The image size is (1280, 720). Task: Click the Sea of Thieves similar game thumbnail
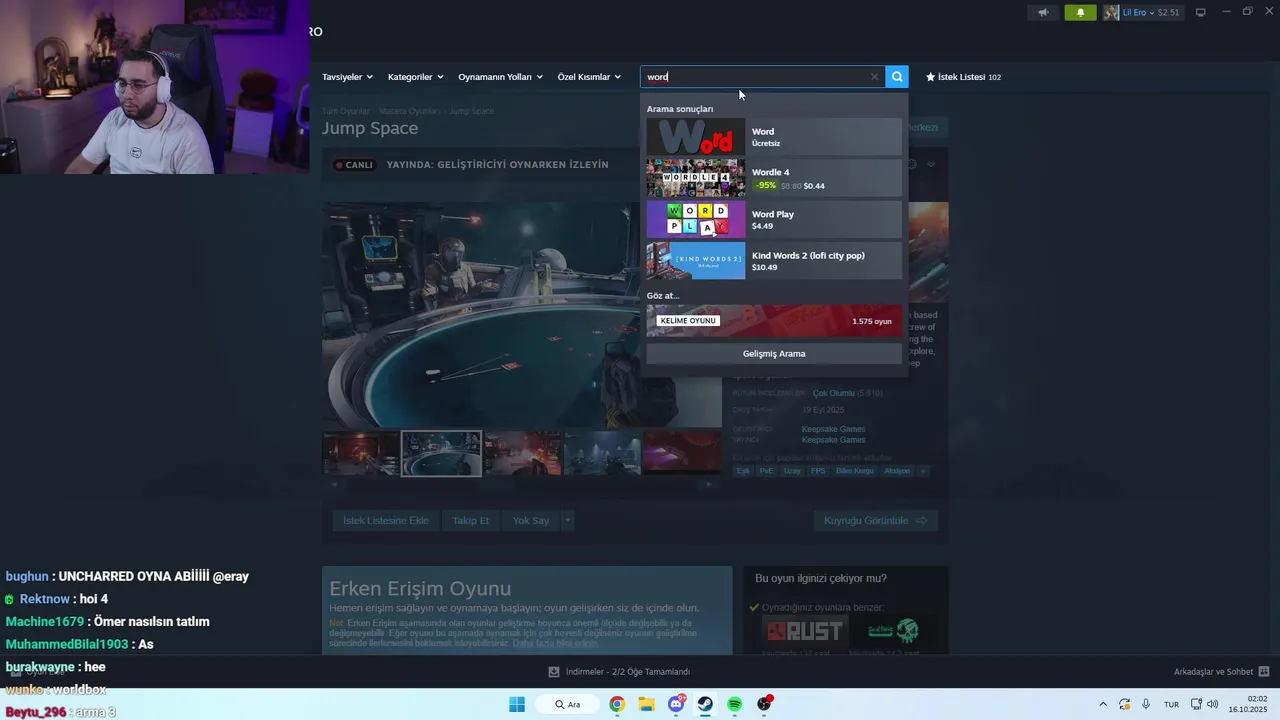(893, 631)
